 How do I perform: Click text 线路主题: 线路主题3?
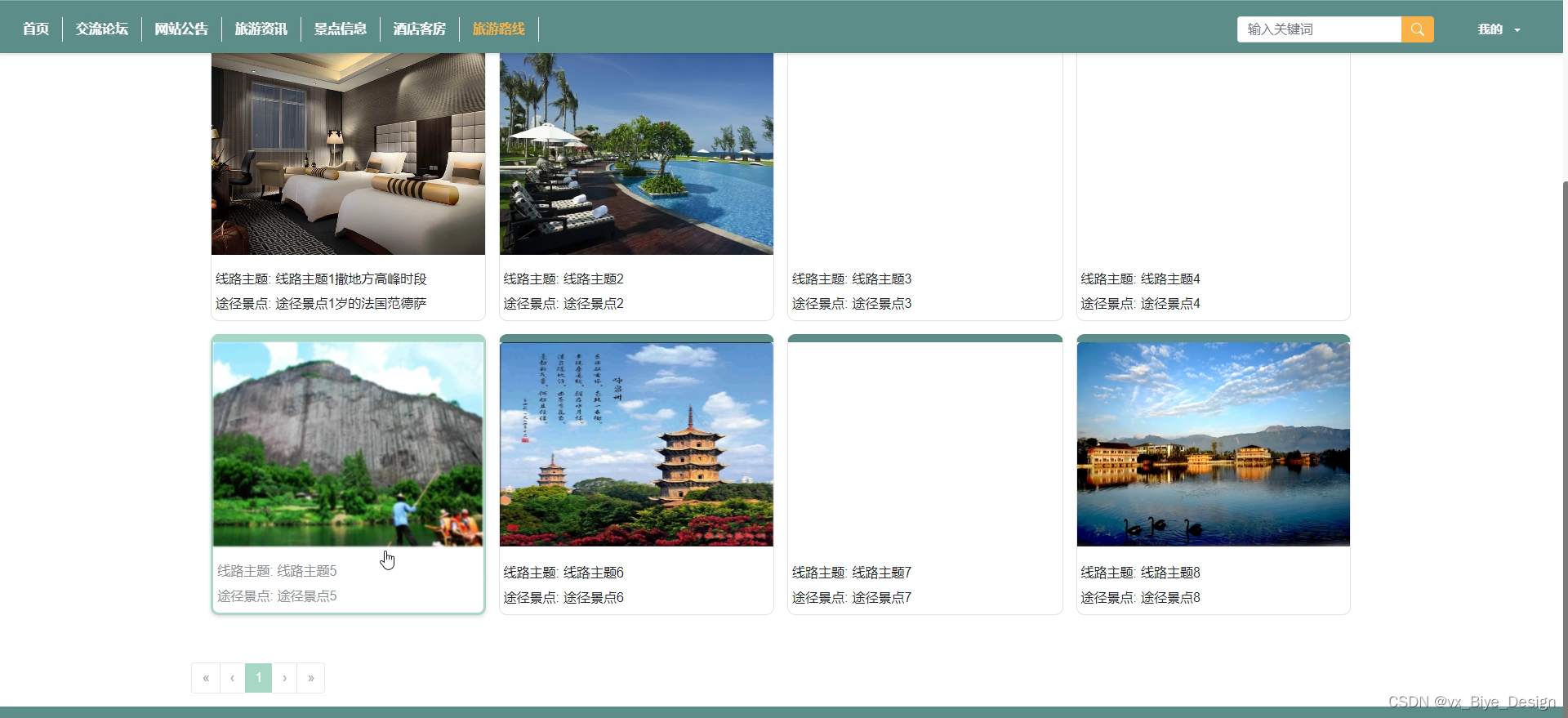pos(852,279)
